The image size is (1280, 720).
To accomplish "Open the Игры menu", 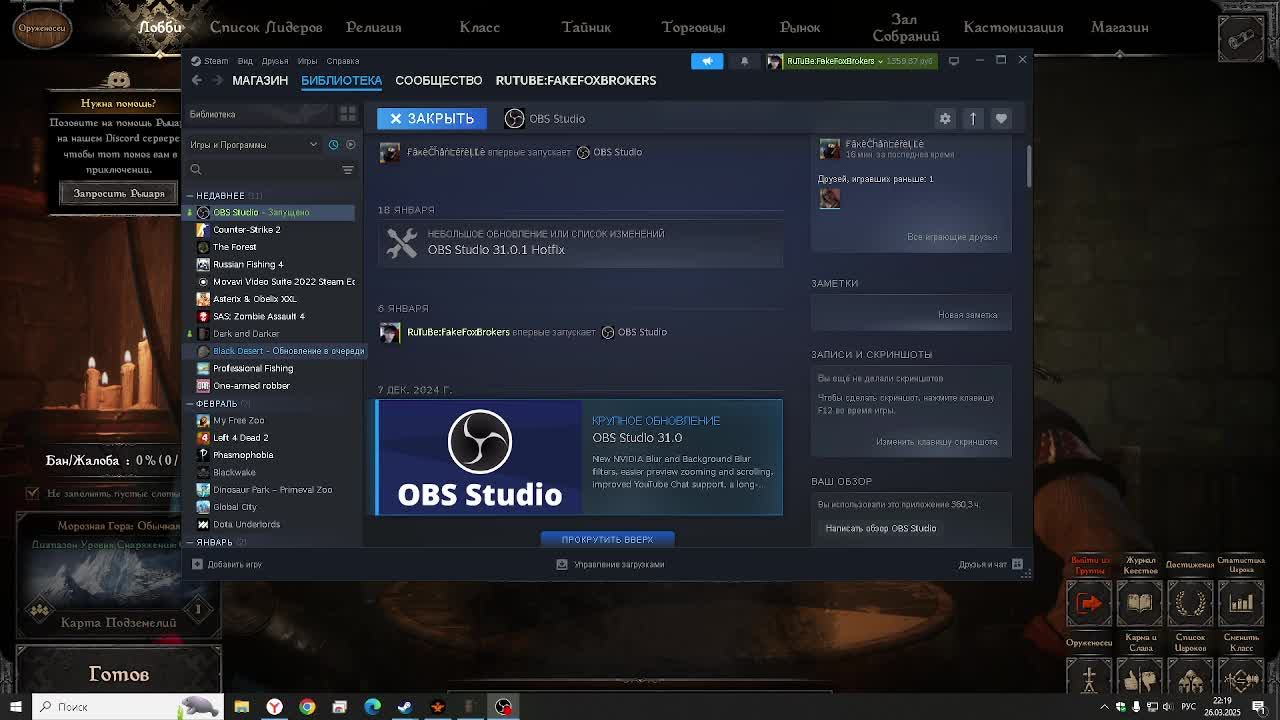I will click(x=307, y=61).
